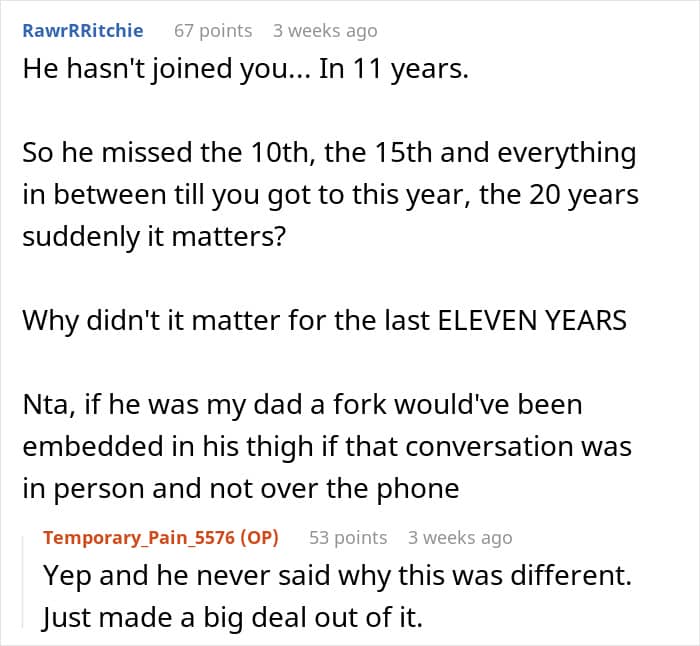Open the OP reply's '3 weeks ago' timestamp
Screen dimensions: 700x646
(x=460, y=537)
